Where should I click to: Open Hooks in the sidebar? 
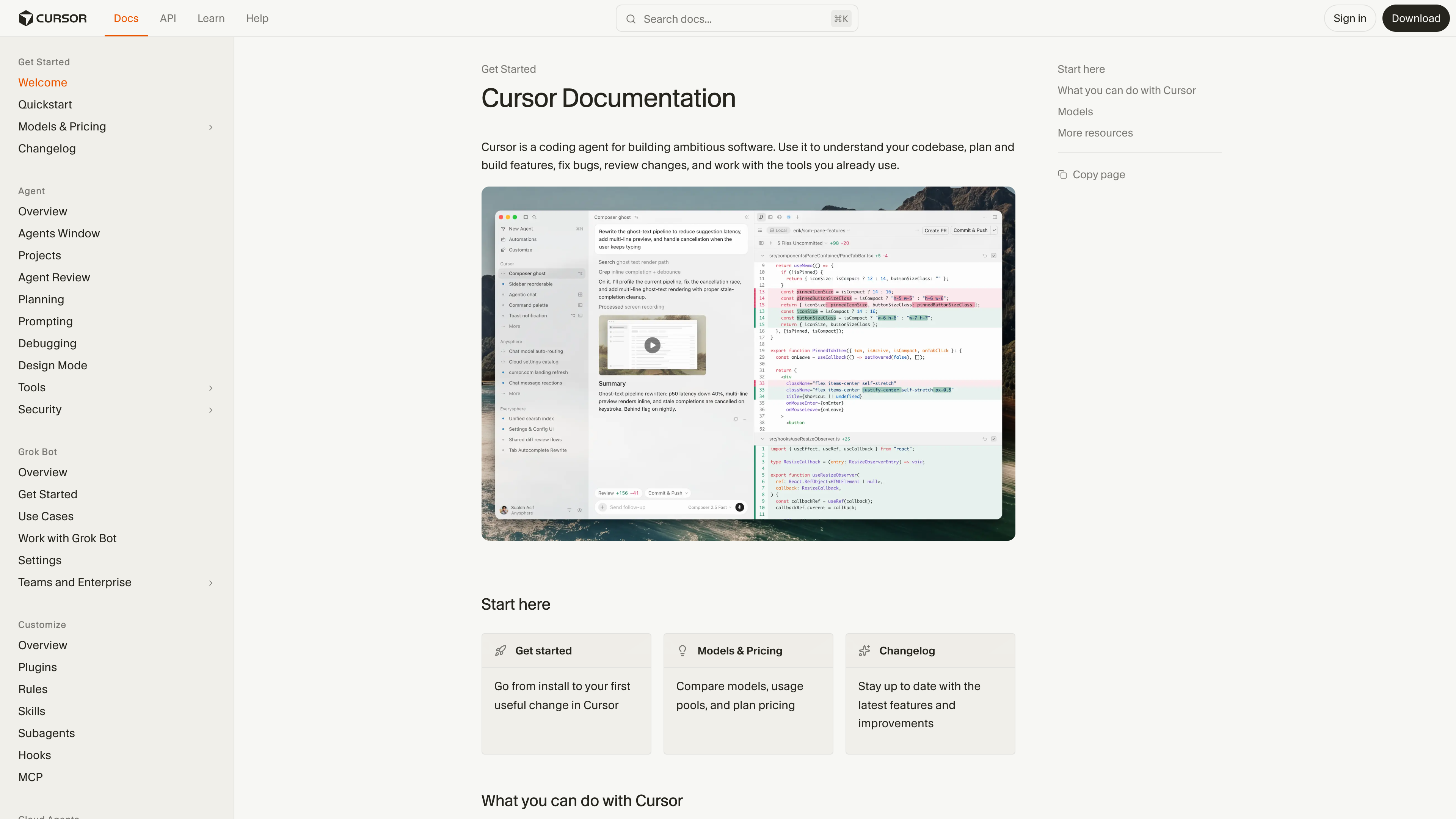pos(35,756)
